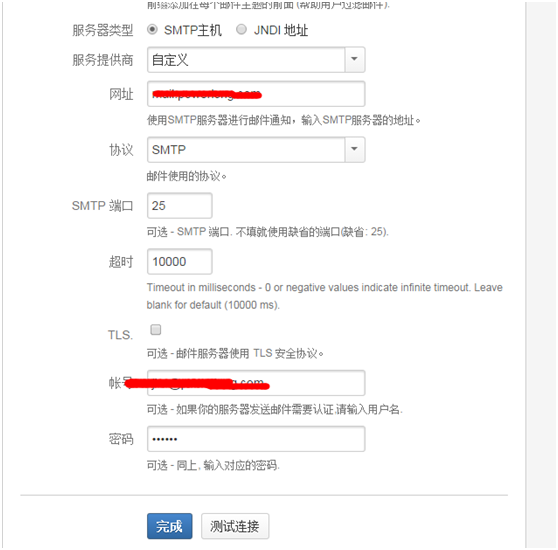Image resolution: width=558 pixels, height=550 pixels.
Task: Click the 服务提供商 label
Action: (102, 60)
